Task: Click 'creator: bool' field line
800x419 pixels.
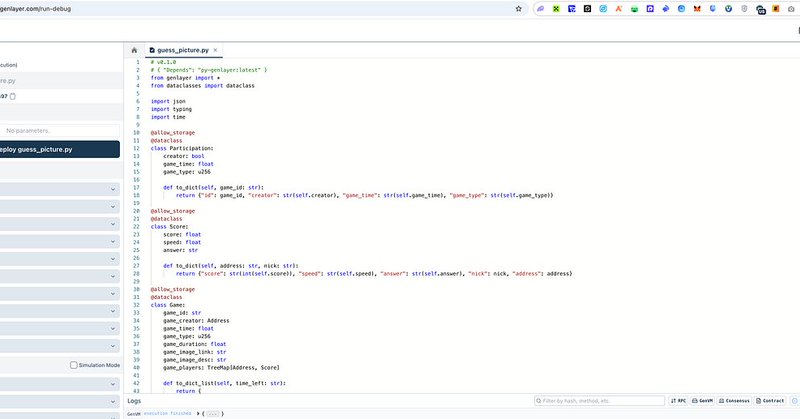Action: click(x=184, y=156)
